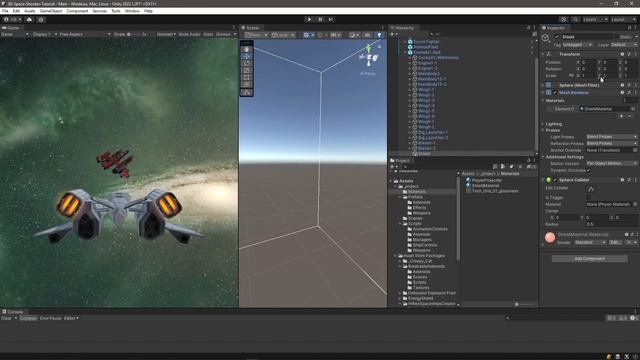Click the Step frame button
The width and height of the screenshot is (640, 360).
click(x=331, y=19)
